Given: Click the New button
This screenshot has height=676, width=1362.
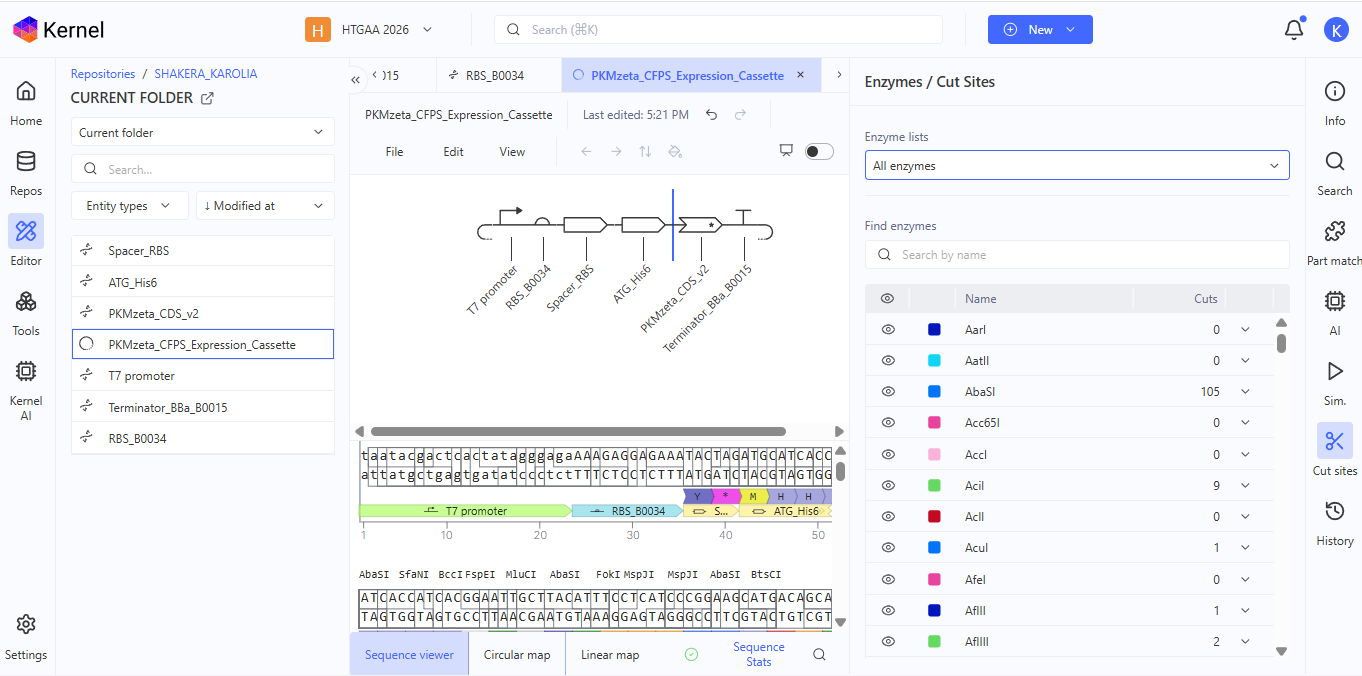Looking at the screenshot, I should (1040, 30).
